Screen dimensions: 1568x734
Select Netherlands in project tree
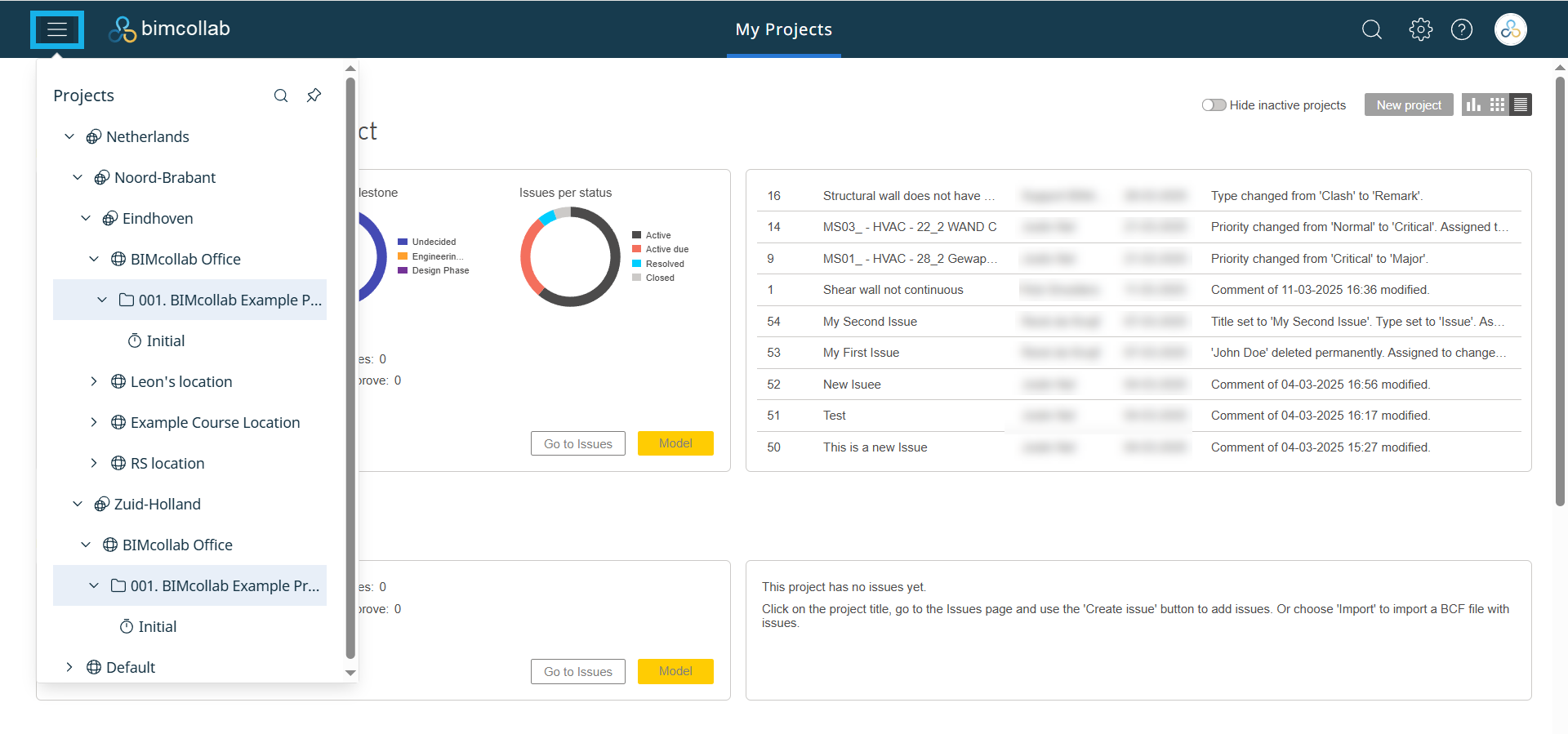pyautogui.click(x=148, y=137)
